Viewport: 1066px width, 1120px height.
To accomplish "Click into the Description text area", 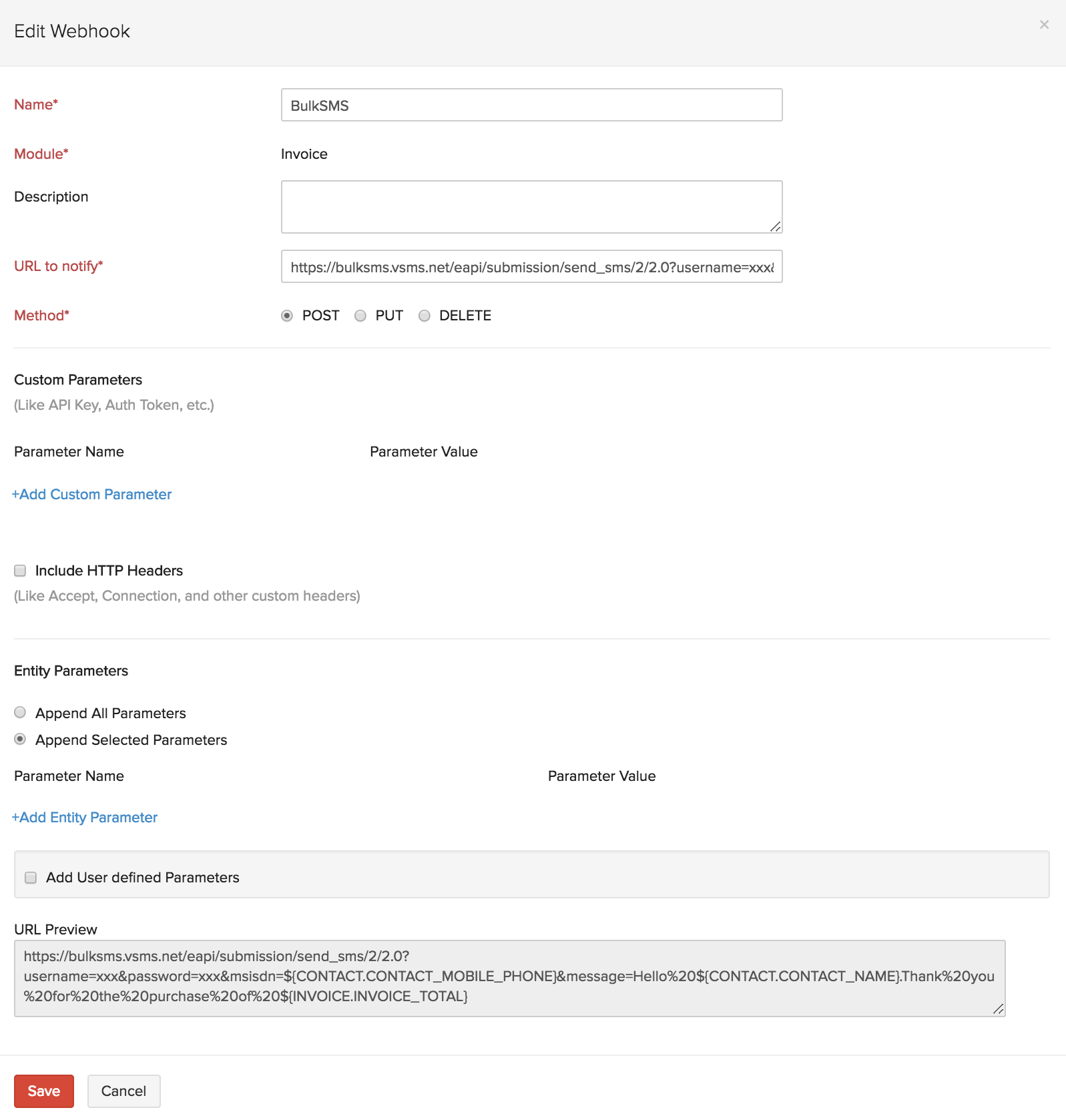I will click(x=531, y=207).
